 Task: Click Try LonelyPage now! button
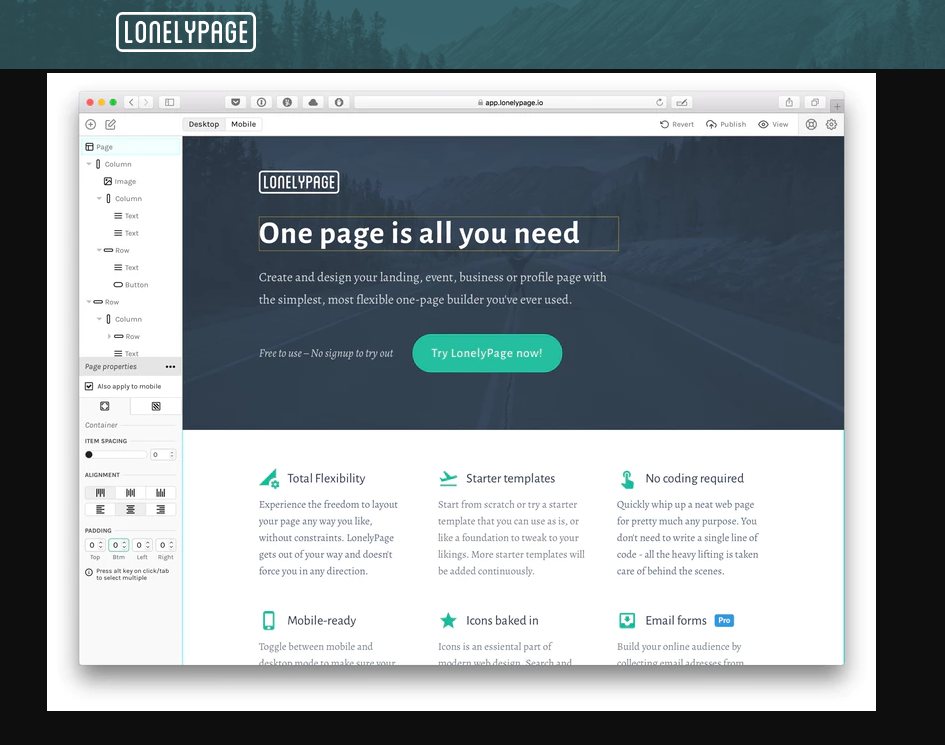click(x=487, y=353)
